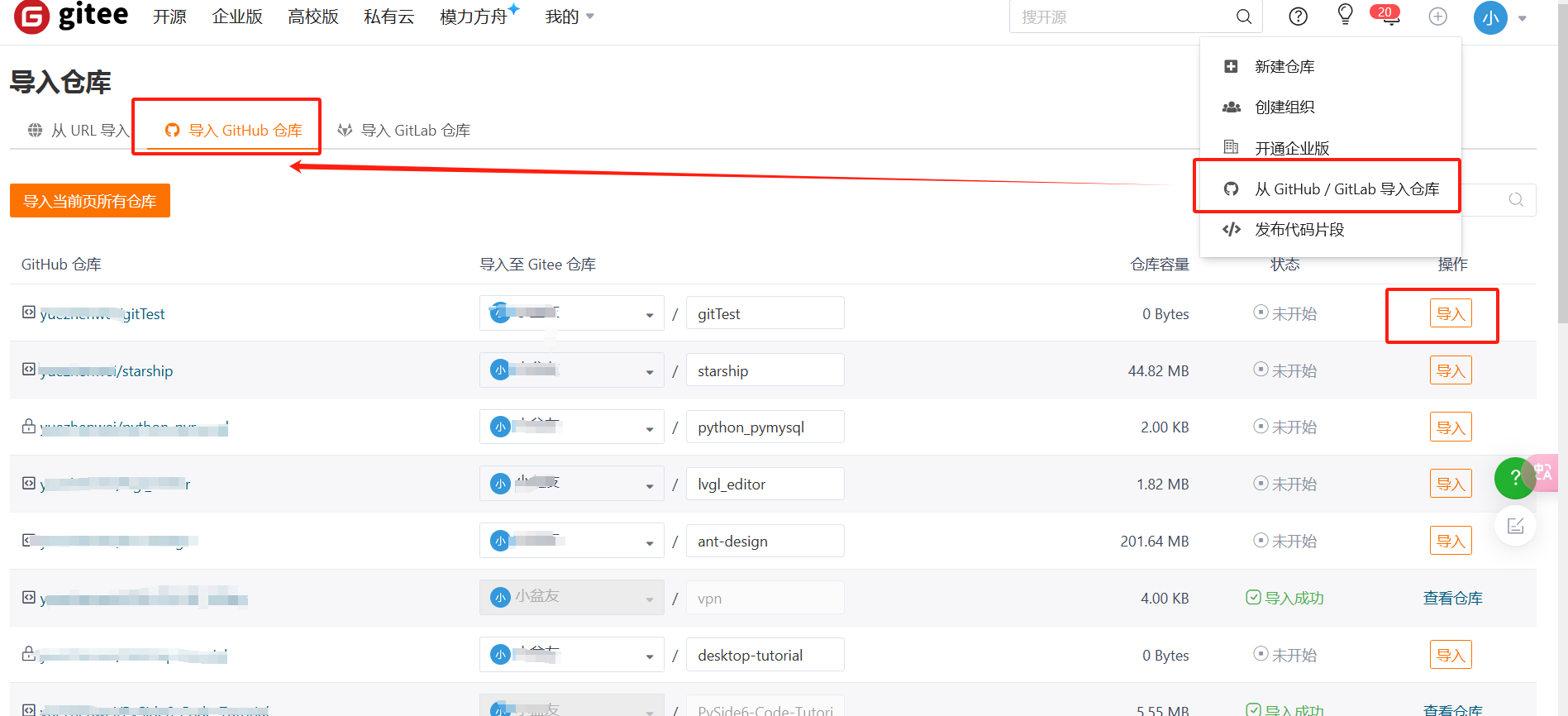Image resolution: width=1568 pixels, height=716 pixels.
Task: Open owner dropdown for starship row
Action: 571,370
